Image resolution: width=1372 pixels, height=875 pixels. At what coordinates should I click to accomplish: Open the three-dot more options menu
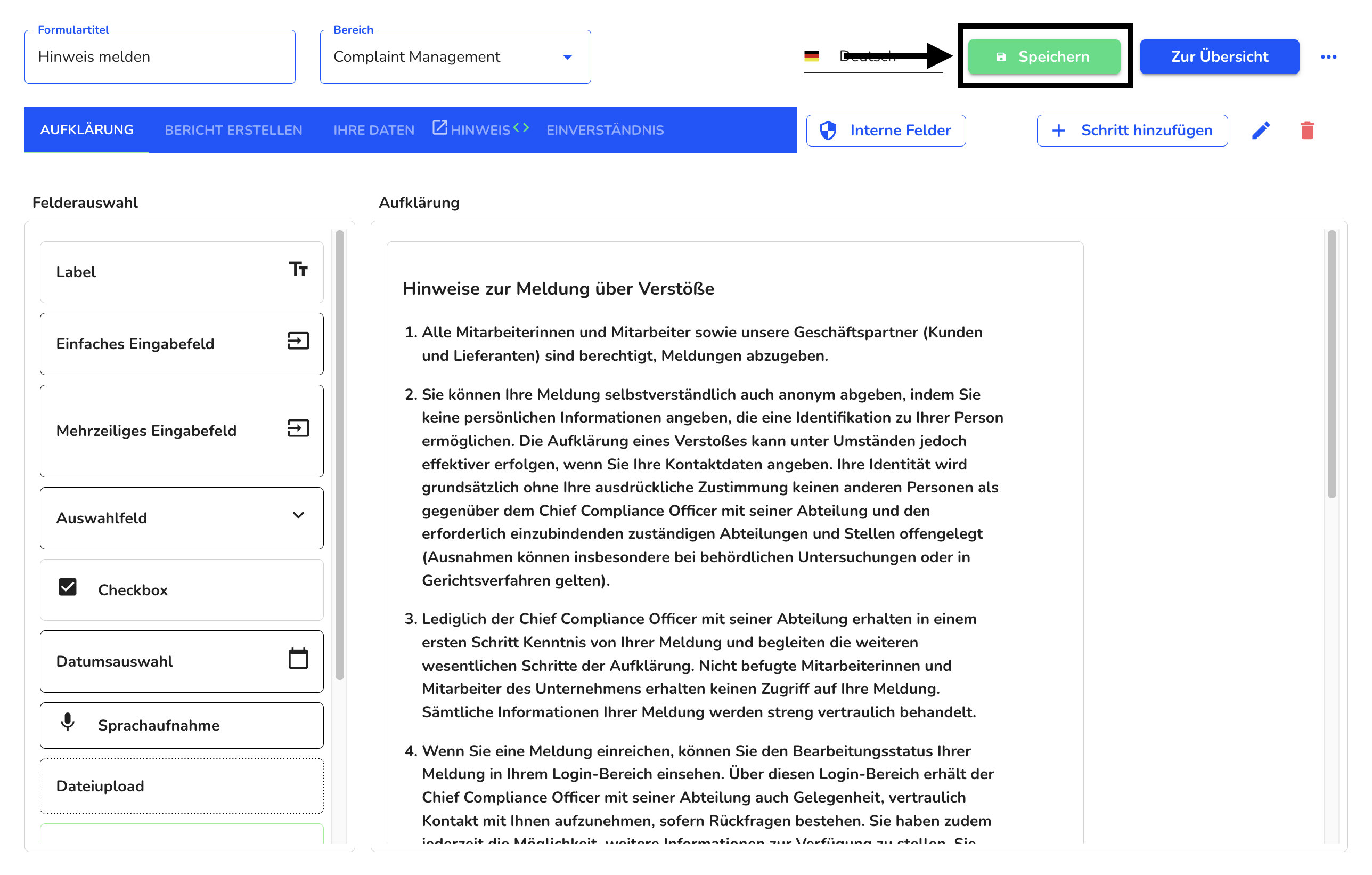1328,57
